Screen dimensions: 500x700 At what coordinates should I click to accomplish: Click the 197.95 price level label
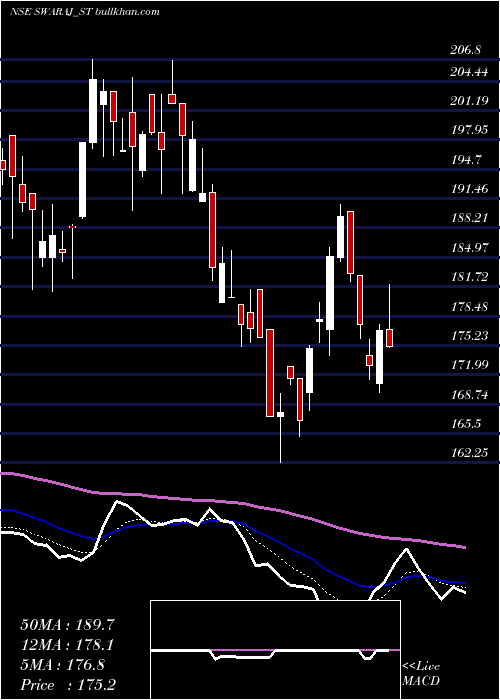(469, 130)
